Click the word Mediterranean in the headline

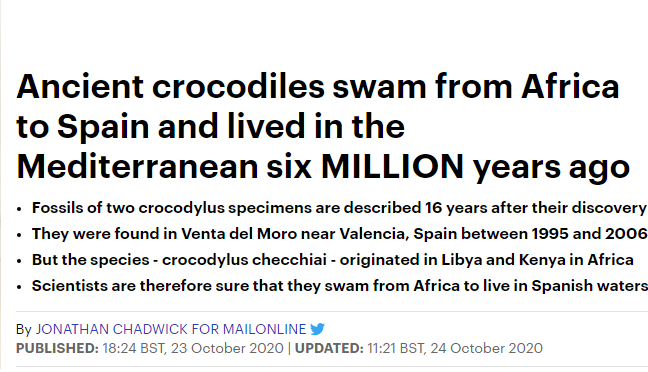point(137,167)
